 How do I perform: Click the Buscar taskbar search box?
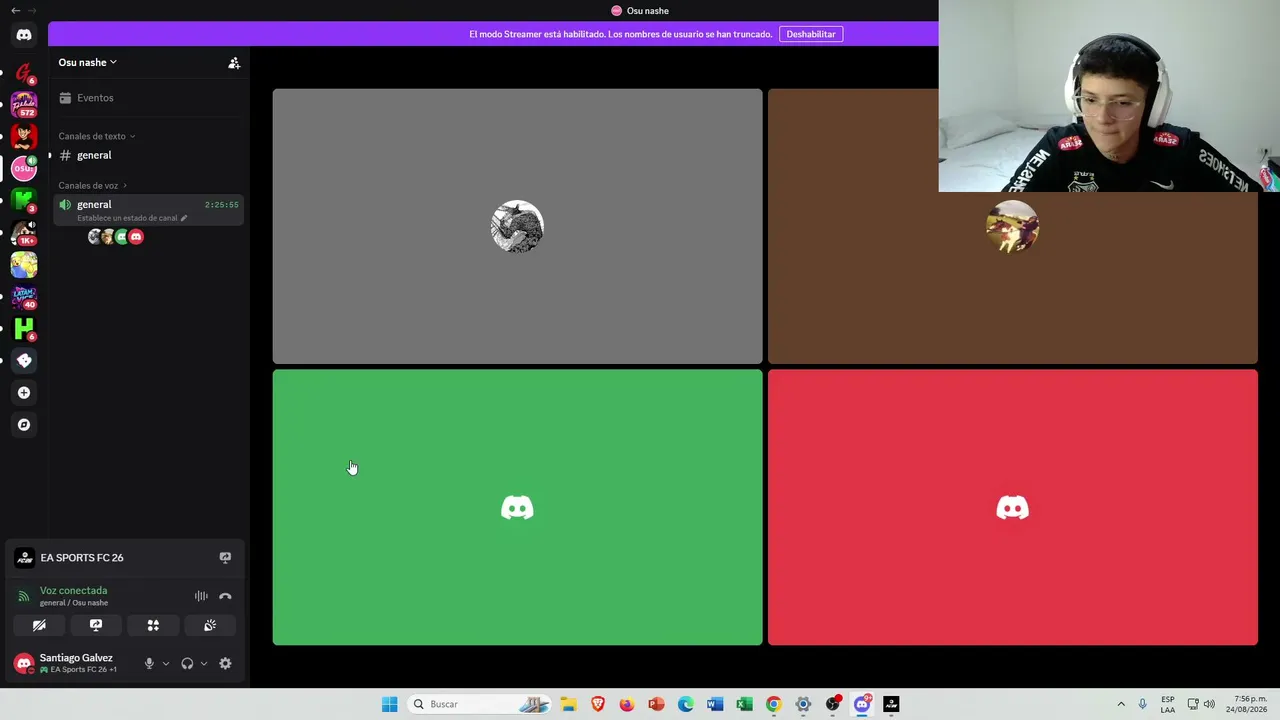click(480, 704)
